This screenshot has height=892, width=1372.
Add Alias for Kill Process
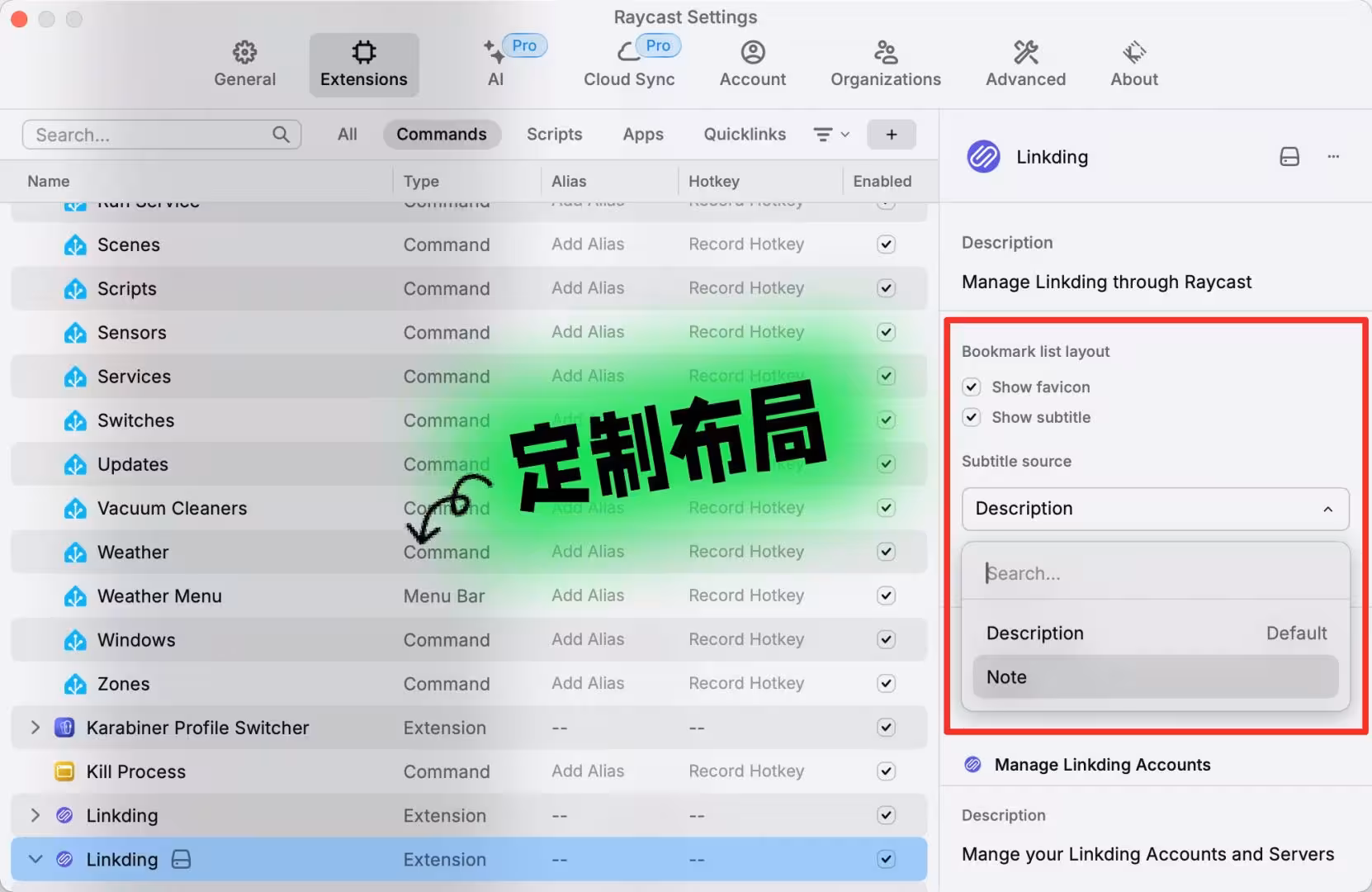coord(588,771)
